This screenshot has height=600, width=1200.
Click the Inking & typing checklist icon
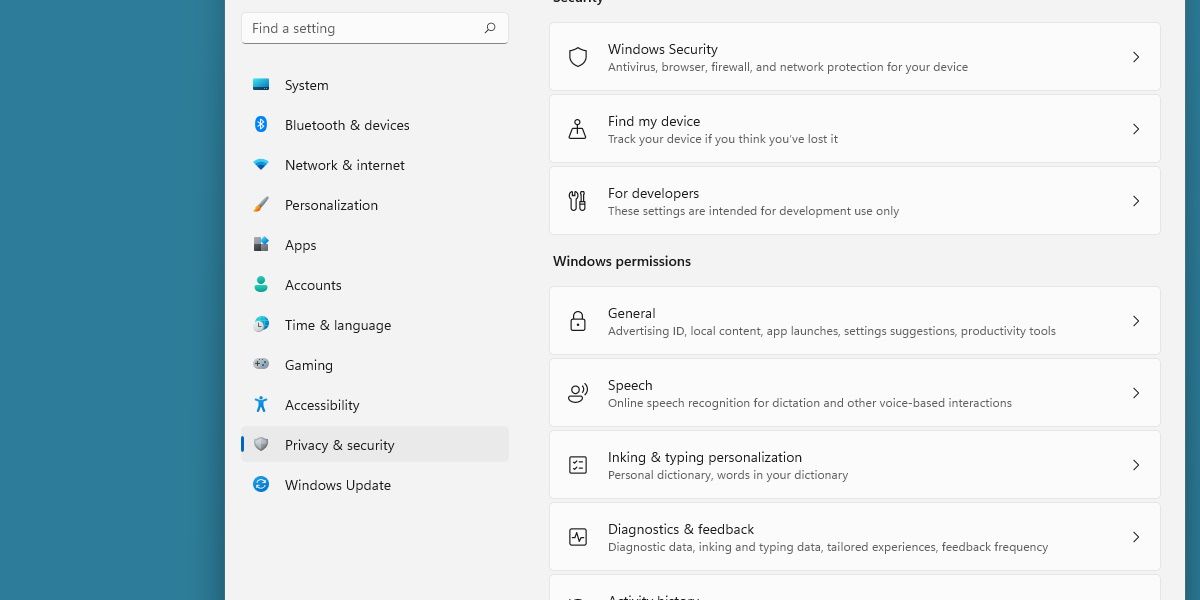[578, 465]
